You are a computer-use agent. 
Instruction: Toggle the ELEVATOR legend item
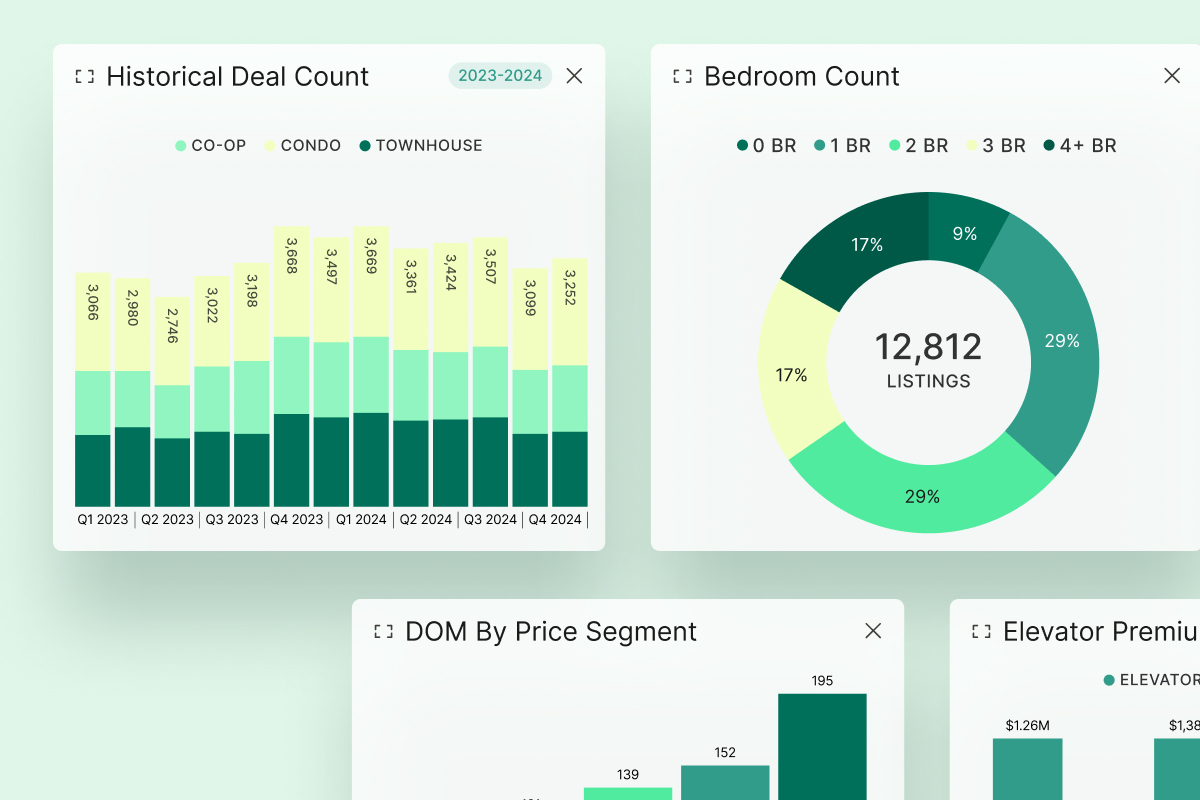1152,680
